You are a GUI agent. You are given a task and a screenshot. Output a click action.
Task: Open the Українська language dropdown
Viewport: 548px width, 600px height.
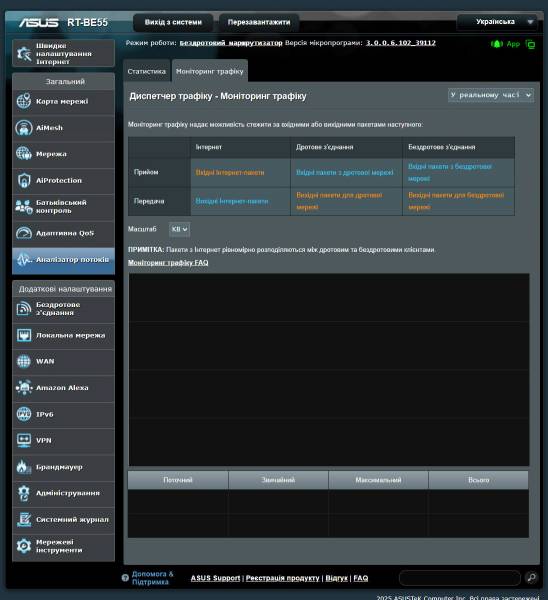497,22
